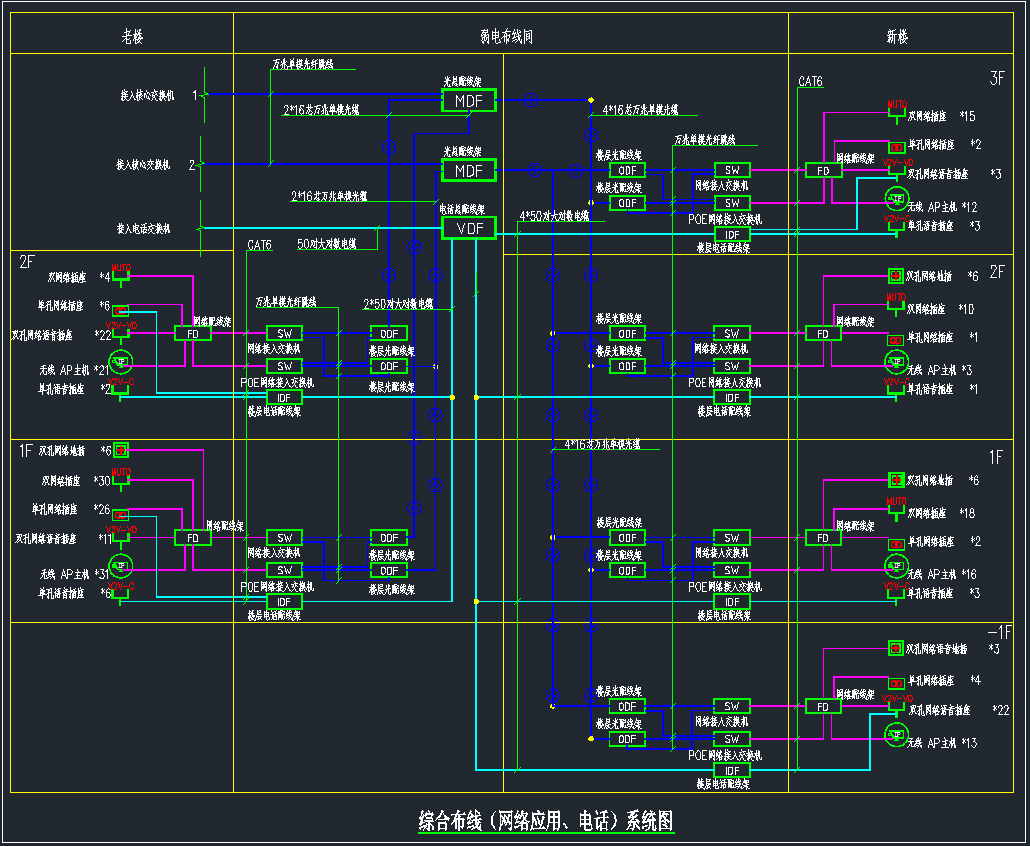
Task: Click the FD box in new building 3F
Action: click(x=823, y=171)
